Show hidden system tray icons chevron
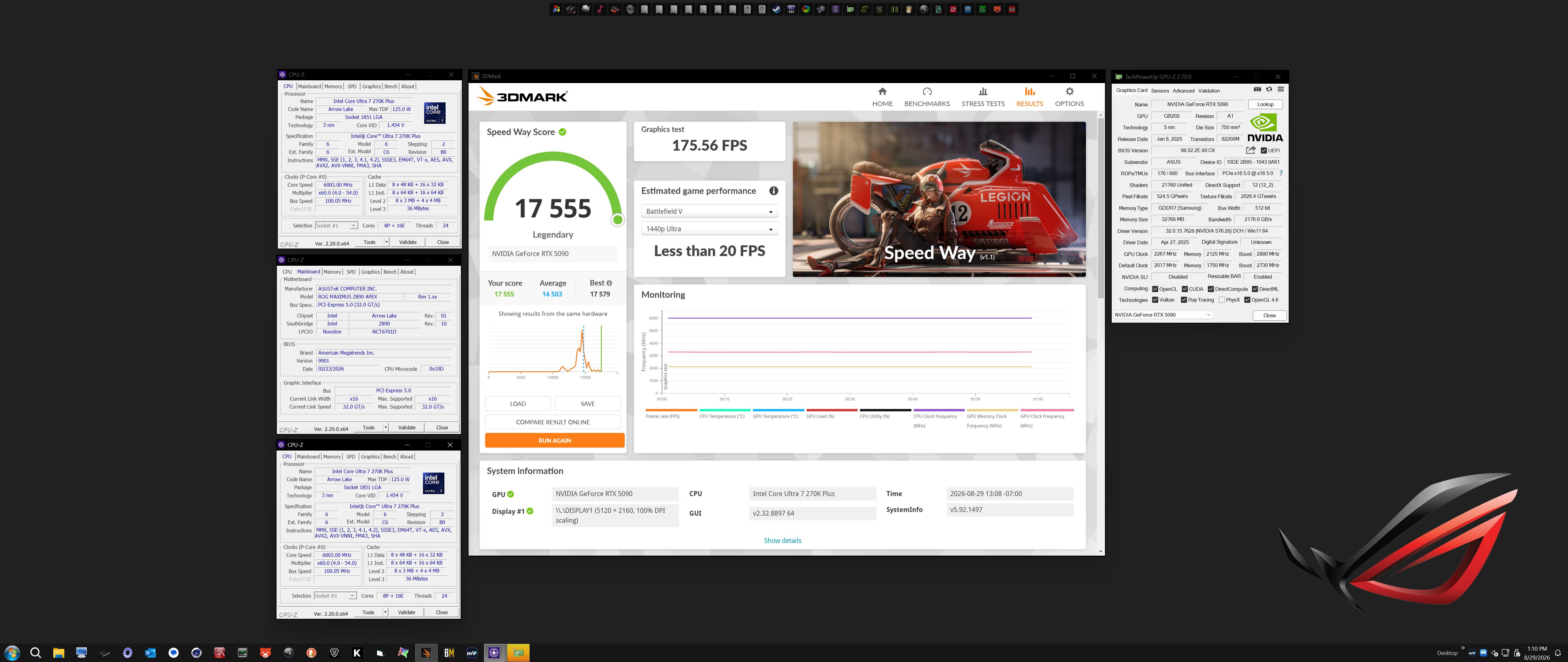Viewport: 1568px width, 662px height. pos(1463,648)
